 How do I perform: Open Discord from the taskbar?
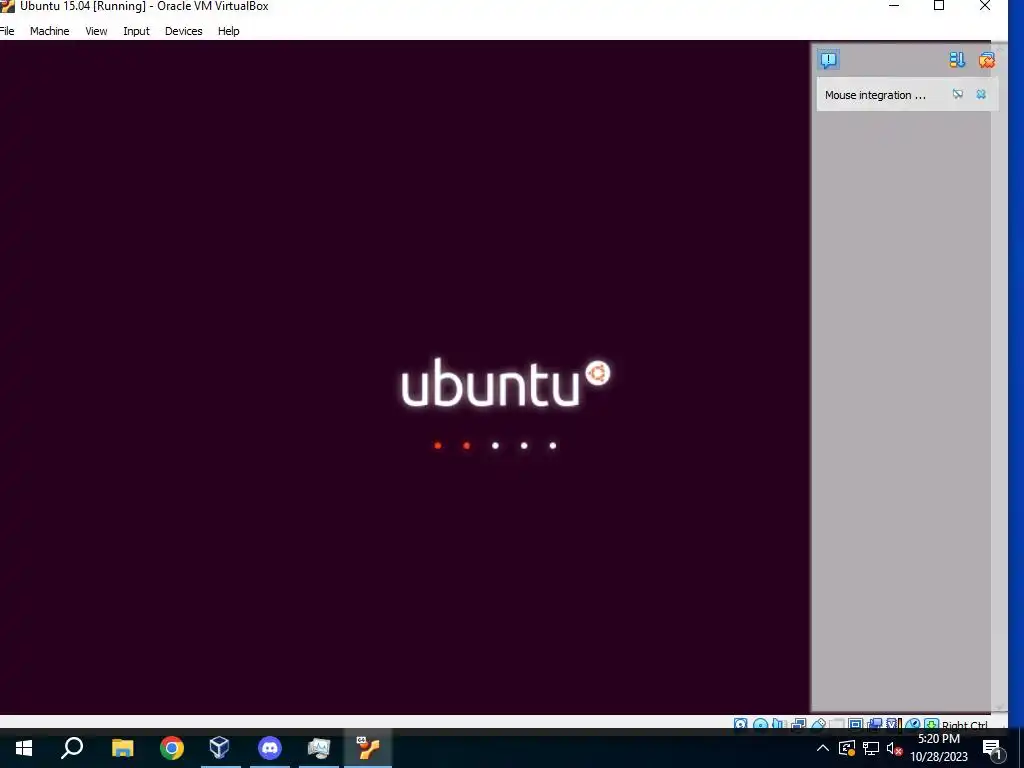point(270,748)
